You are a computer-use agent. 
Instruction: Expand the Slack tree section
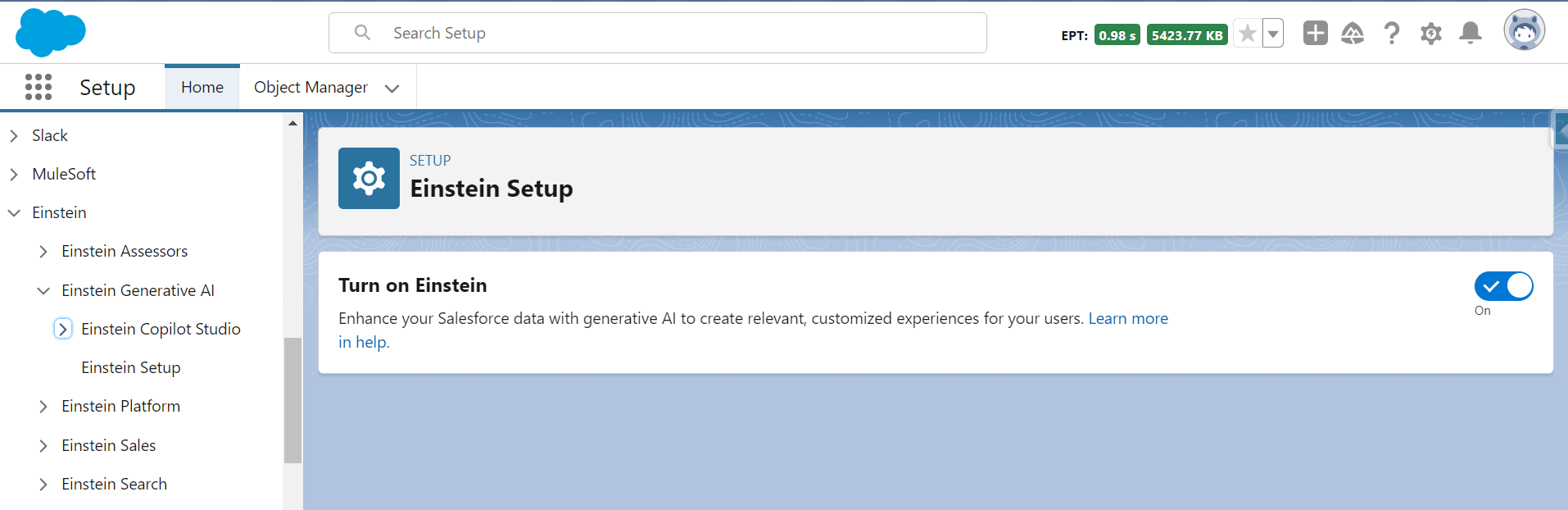point(14,135)
